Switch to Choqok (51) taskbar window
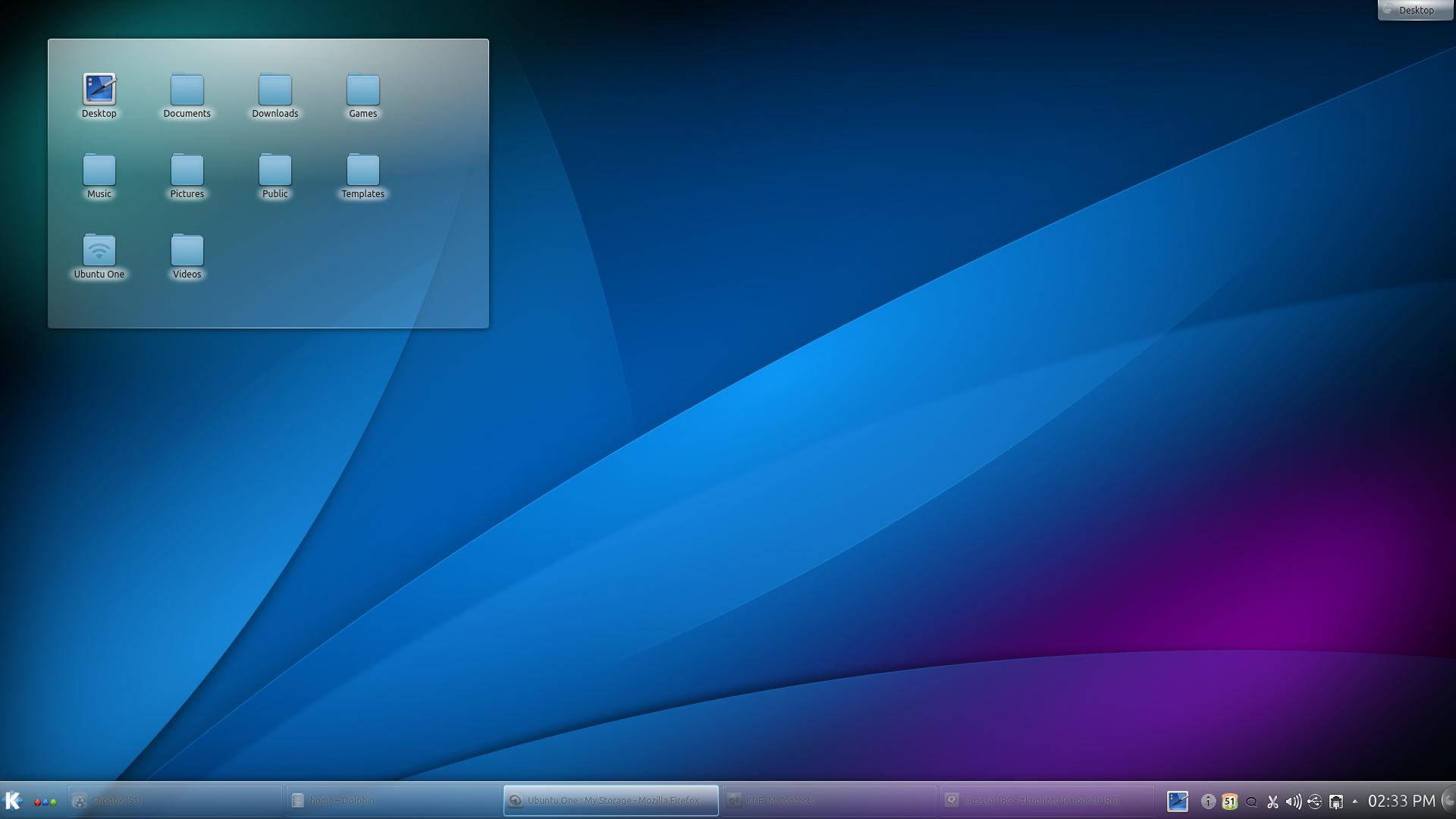This screenshot has width=1456, height=819. [176, 801]
